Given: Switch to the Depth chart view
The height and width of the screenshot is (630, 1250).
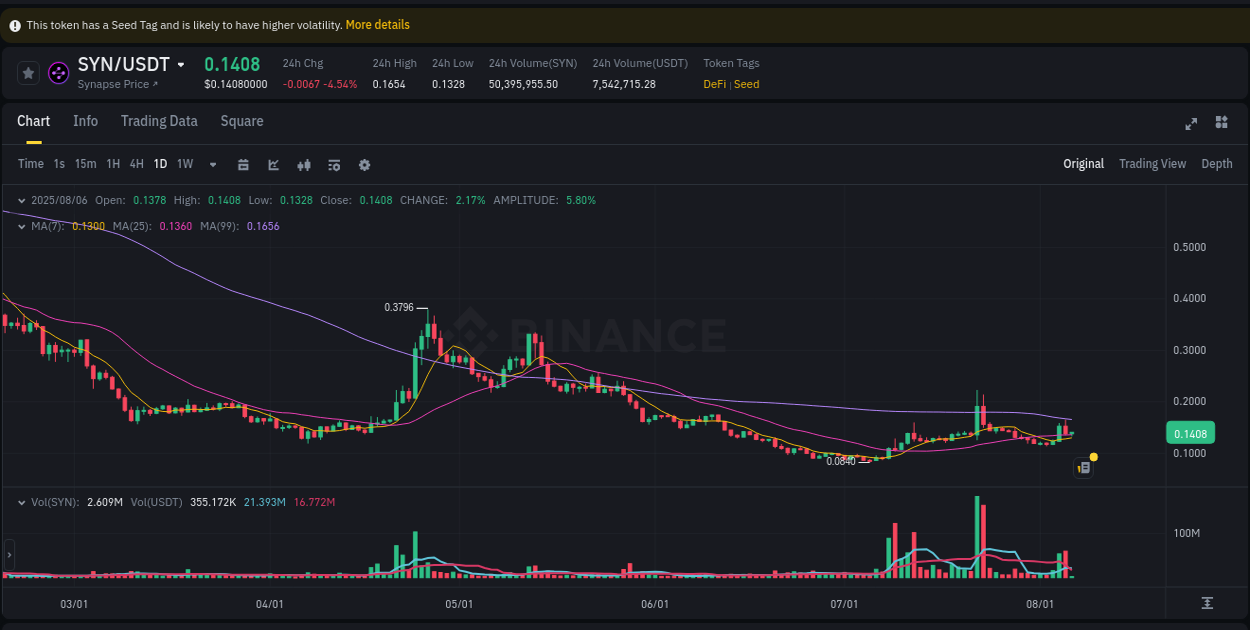Looking at the screenshot, I should pyautogui.click(x=1217, y=163).
